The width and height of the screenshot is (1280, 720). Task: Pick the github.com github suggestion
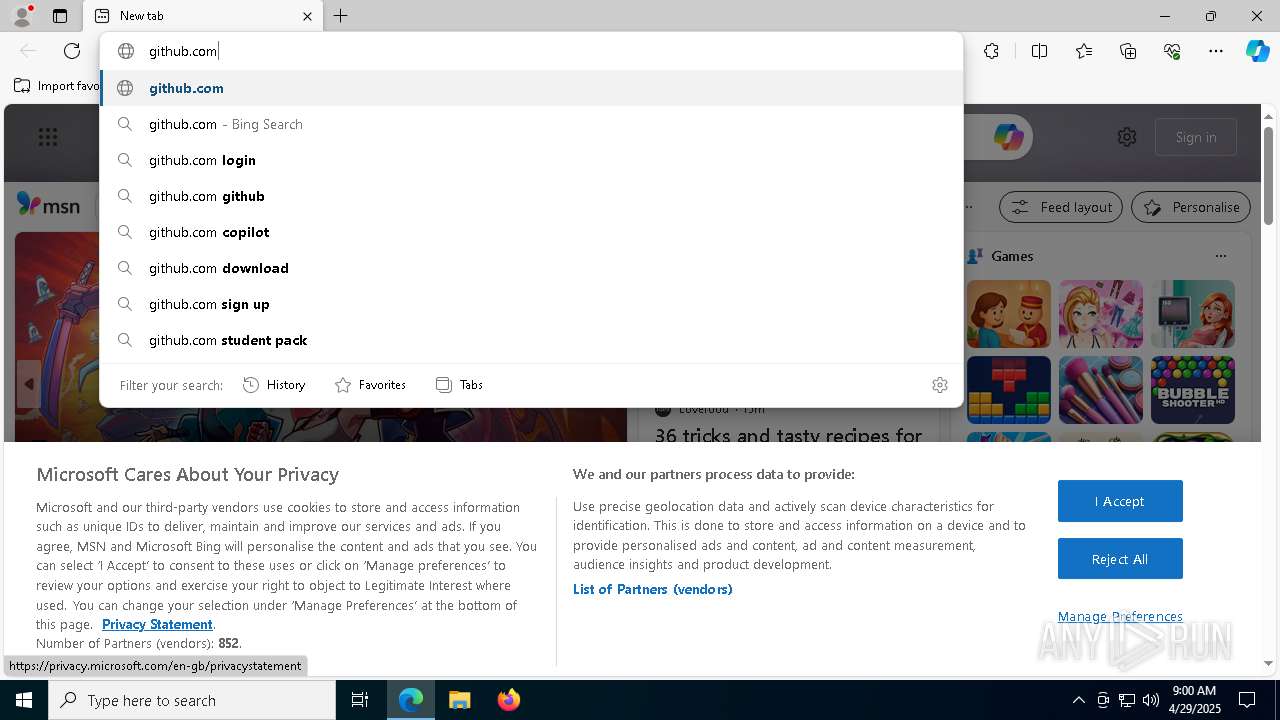pos(531,196)
